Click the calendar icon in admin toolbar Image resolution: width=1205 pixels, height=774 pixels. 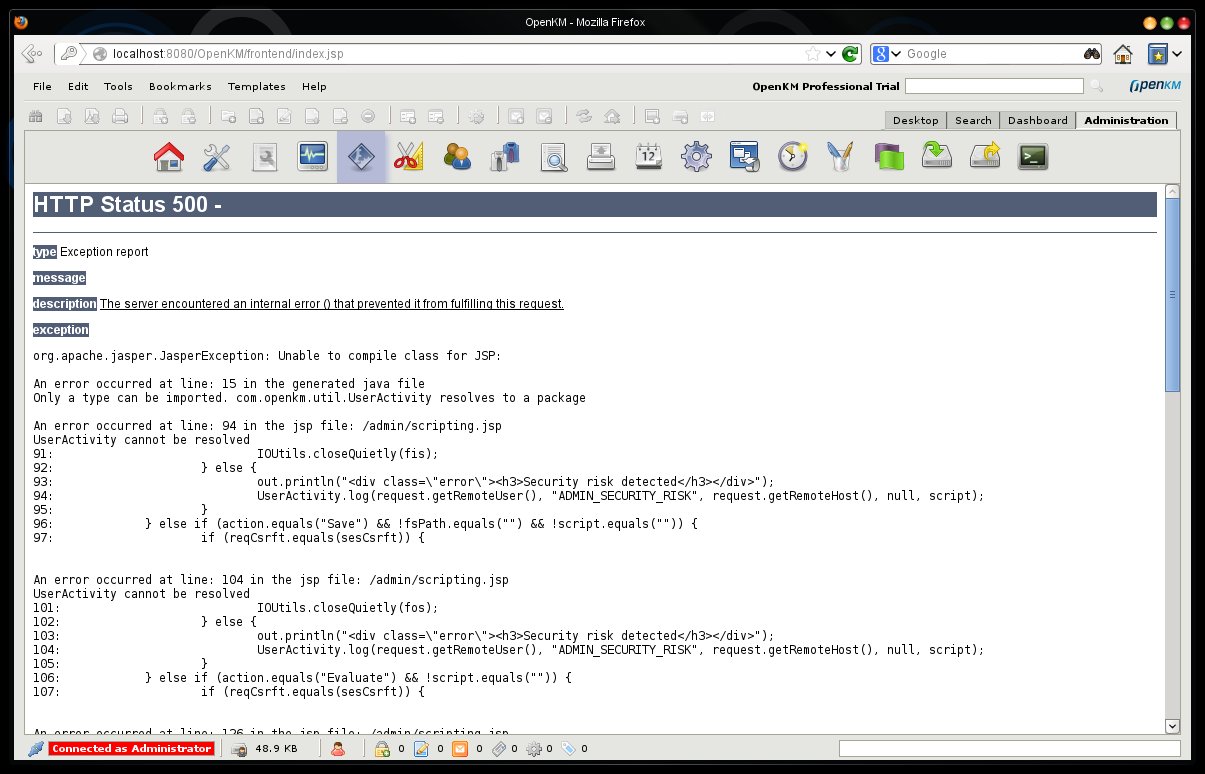(x=649, y=156)
